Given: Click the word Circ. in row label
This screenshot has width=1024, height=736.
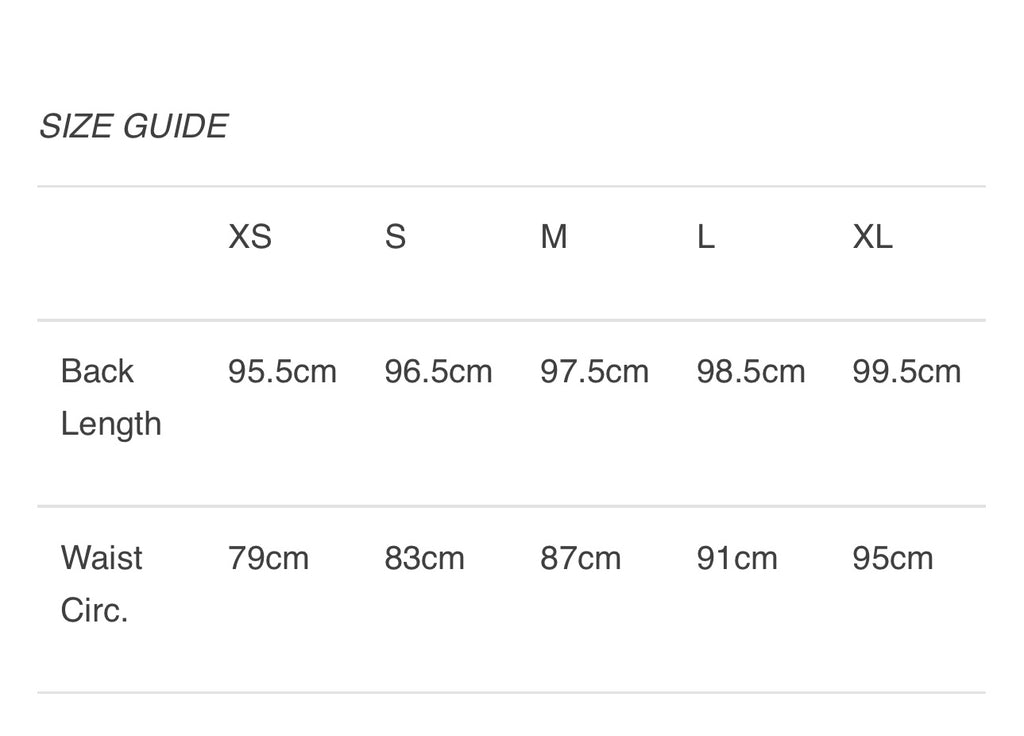Looking at the screenshot, I should [x=94, y=610].
